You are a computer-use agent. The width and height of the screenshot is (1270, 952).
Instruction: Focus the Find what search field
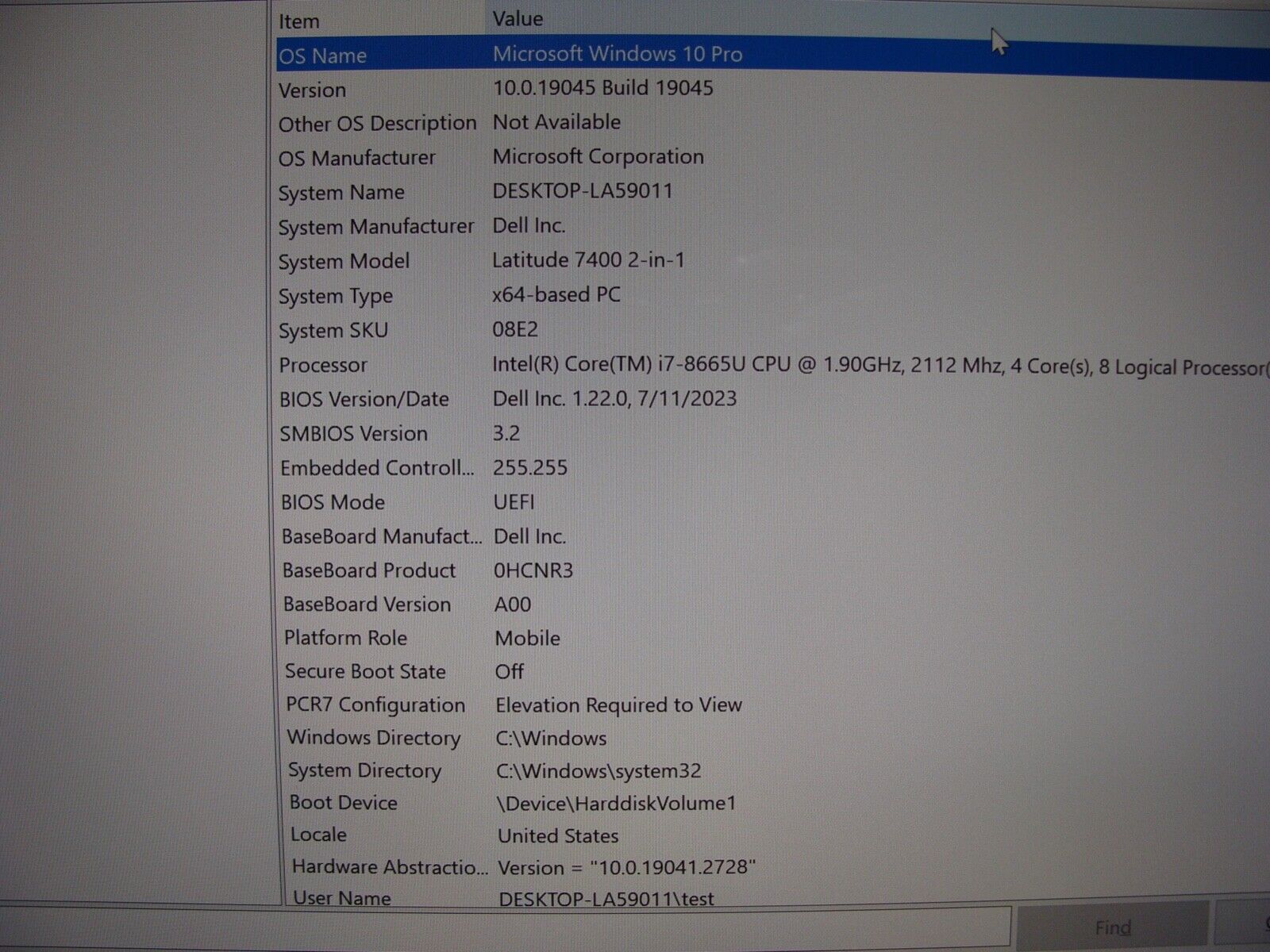[x=506, y=927]
